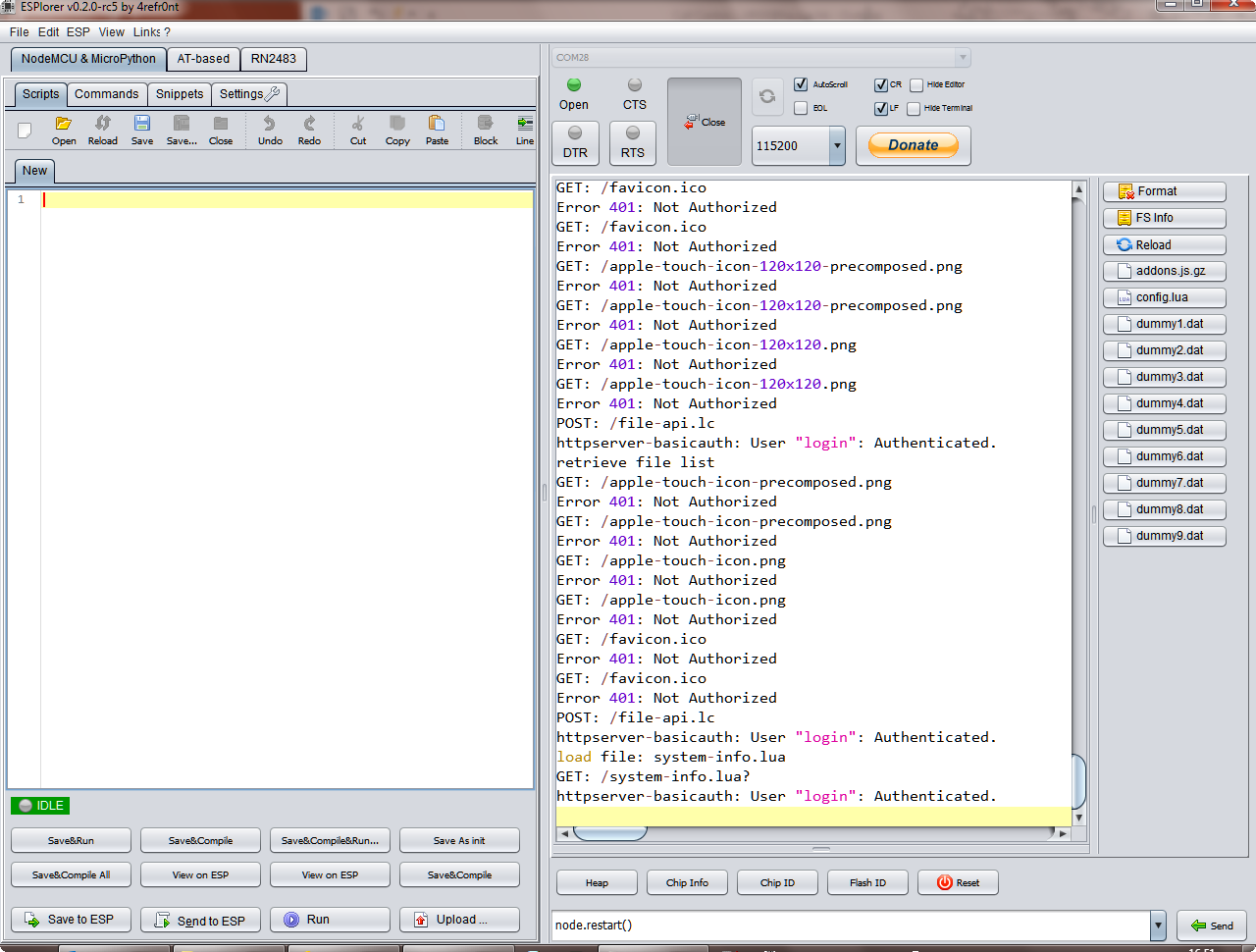The width and height of the screenshot is (1256, 952).
Task: Open a script file from toolbar
Action: point(64,130)
